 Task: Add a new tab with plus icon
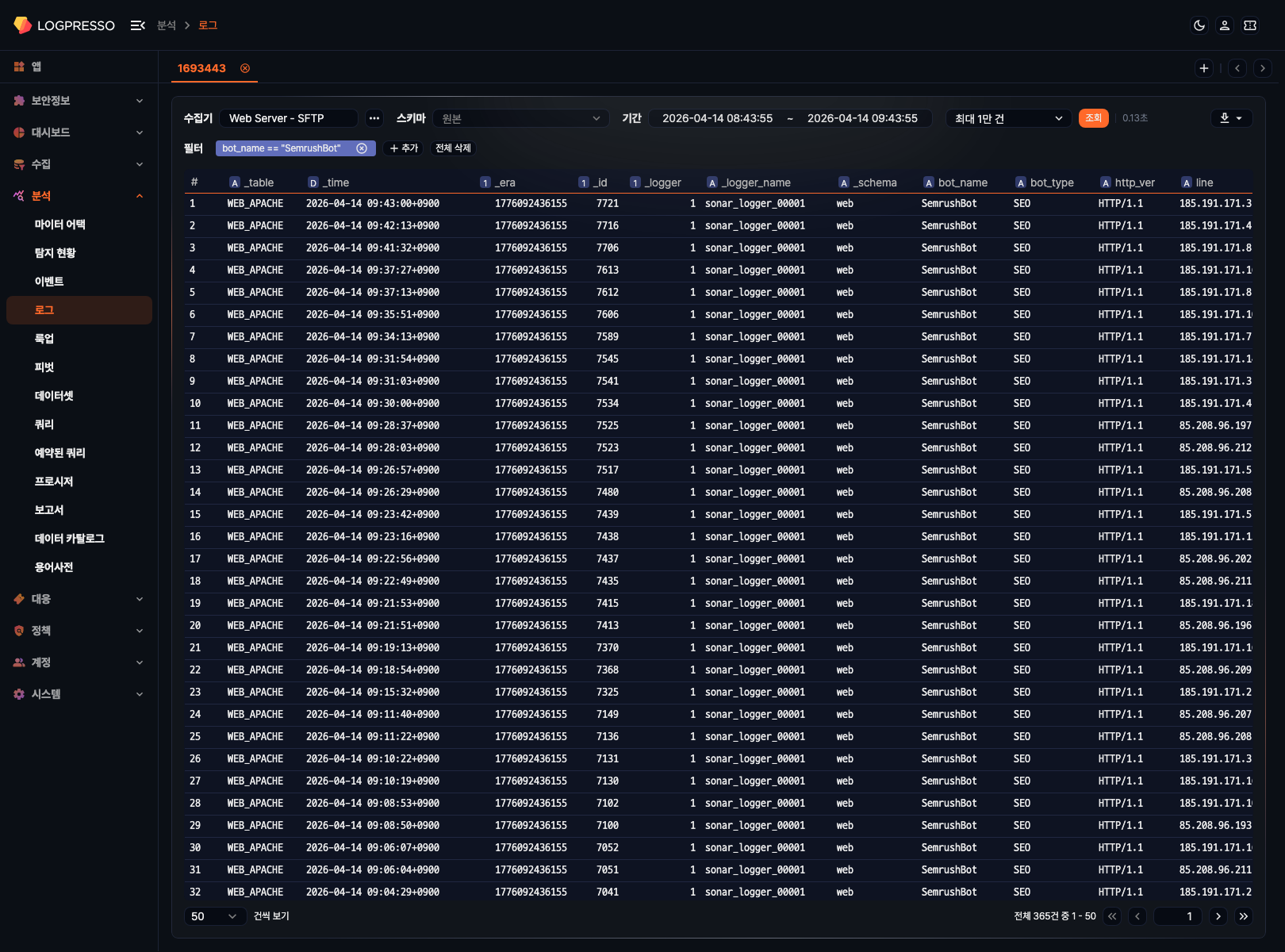pyautogui.click(x=1203, y=68)
